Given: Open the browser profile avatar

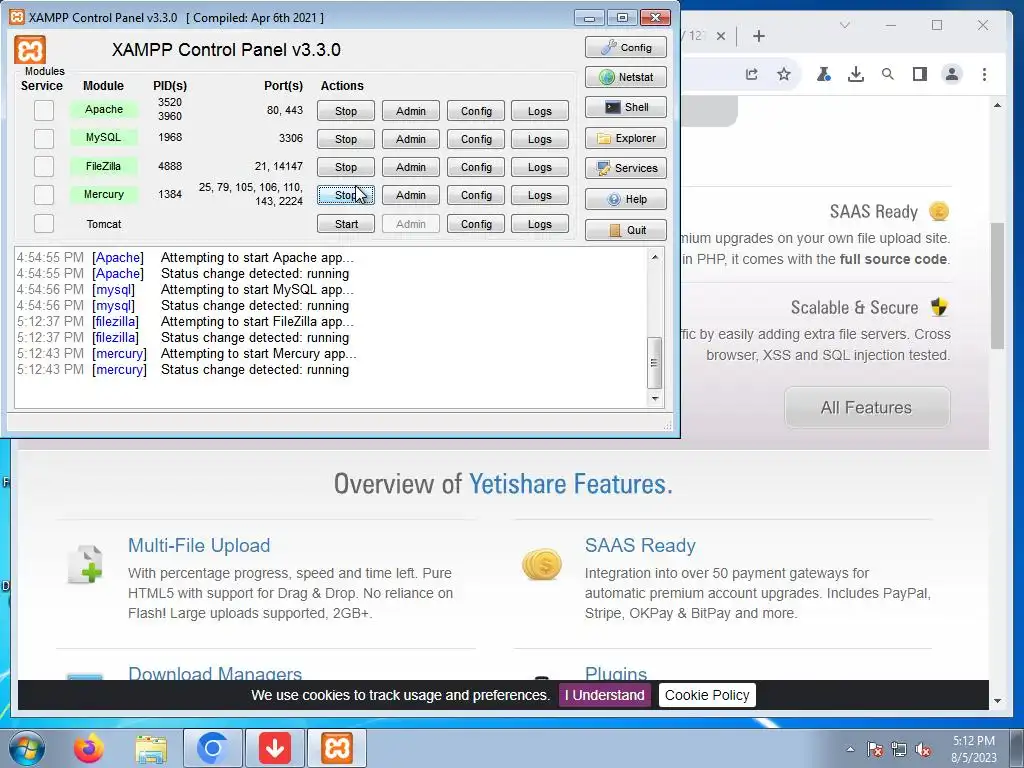Looking at the screenshot, I should tap(952, 74).
